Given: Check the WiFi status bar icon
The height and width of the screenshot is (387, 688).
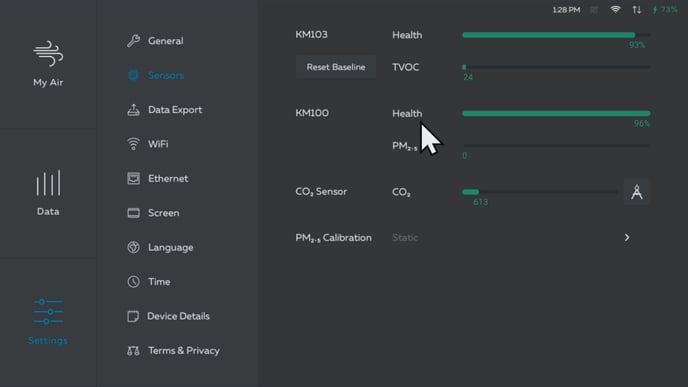Looking at the screenshot, I should tap(615, 9).
